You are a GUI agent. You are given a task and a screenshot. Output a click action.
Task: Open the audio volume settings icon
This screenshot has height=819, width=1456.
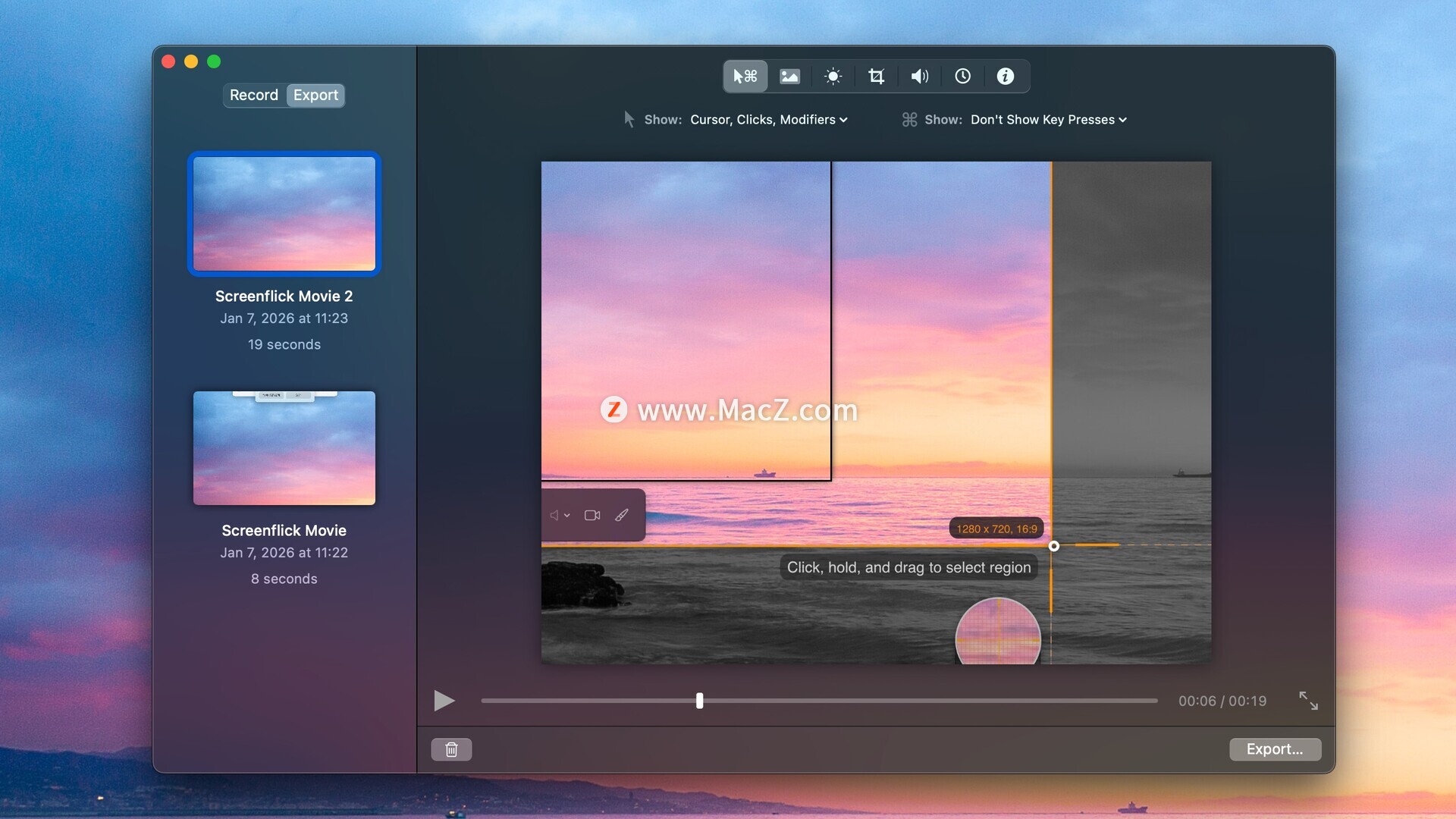click(919, 76)
